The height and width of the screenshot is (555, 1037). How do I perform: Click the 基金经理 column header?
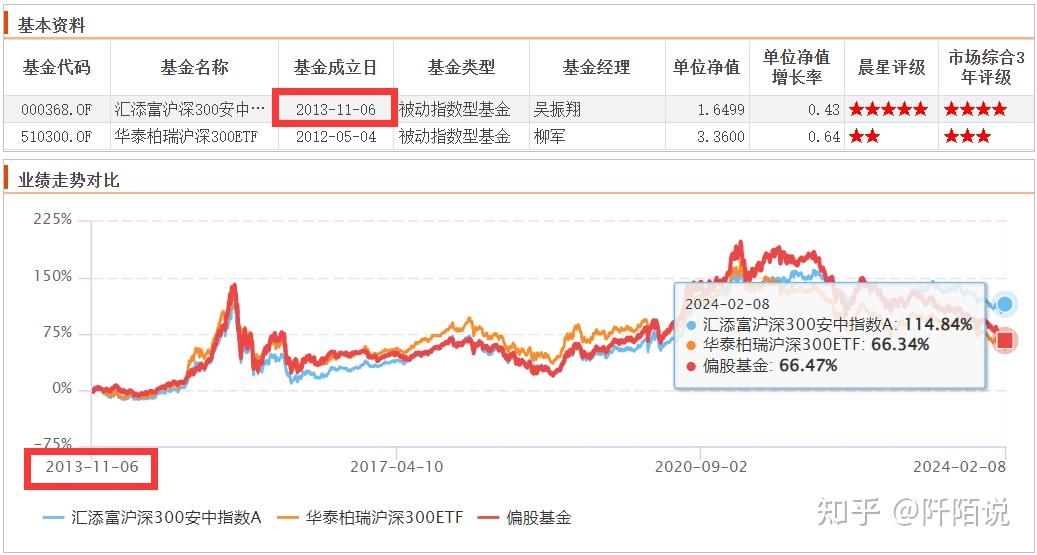pyautogui.click(x=597, y=67)
